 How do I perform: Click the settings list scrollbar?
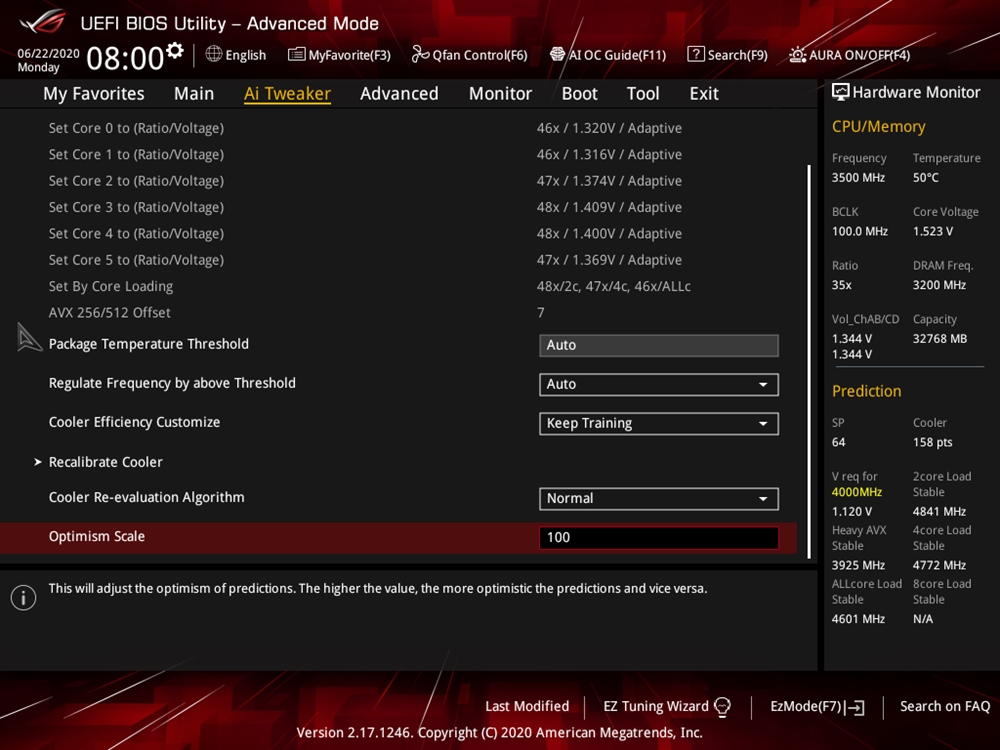[809, 362]
